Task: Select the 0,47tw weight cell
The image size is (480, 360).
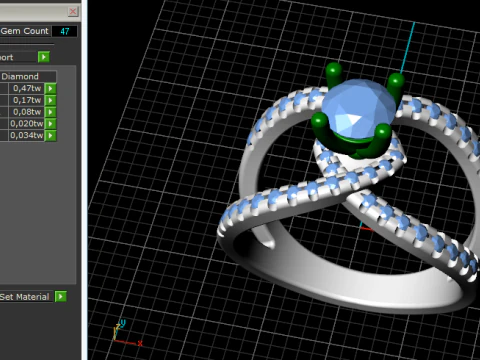Action: pos(26,88)
